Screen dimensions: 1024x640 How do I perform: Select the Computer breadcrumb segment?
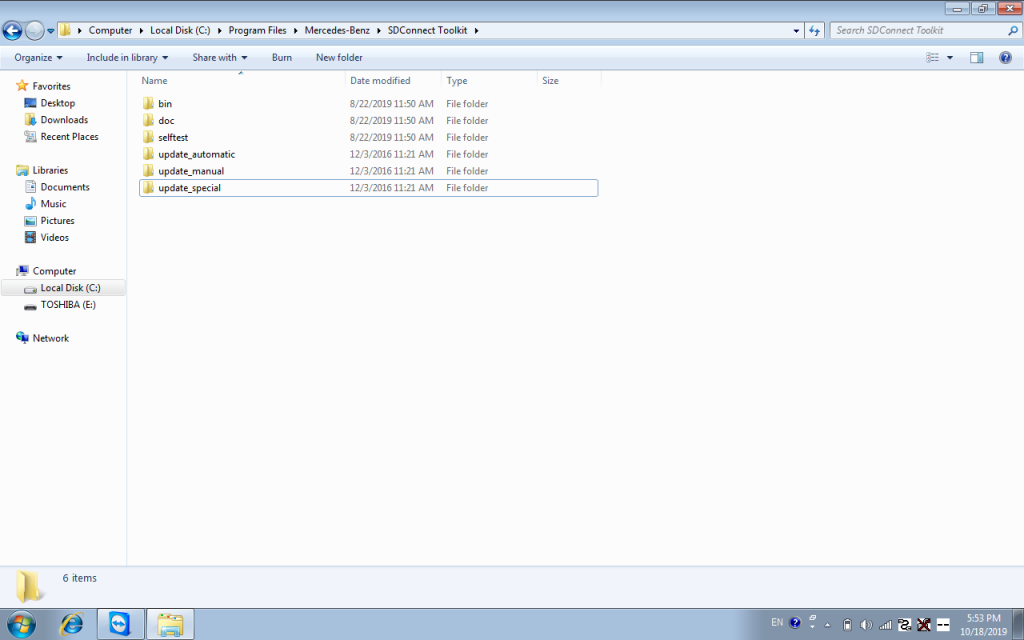[x=110, y=30]
